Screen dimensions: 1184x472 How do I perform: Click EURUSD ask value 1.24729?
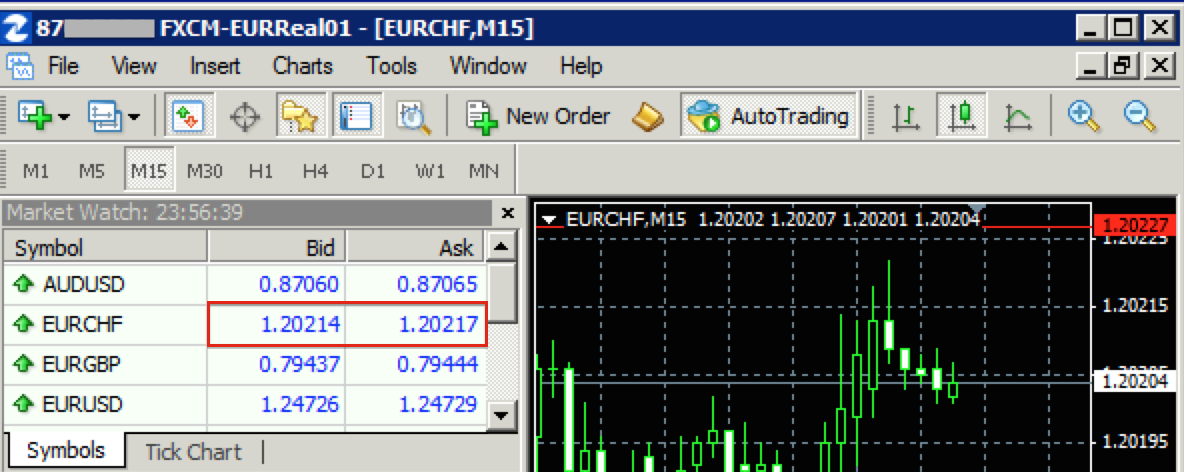[x=438, y=404]
